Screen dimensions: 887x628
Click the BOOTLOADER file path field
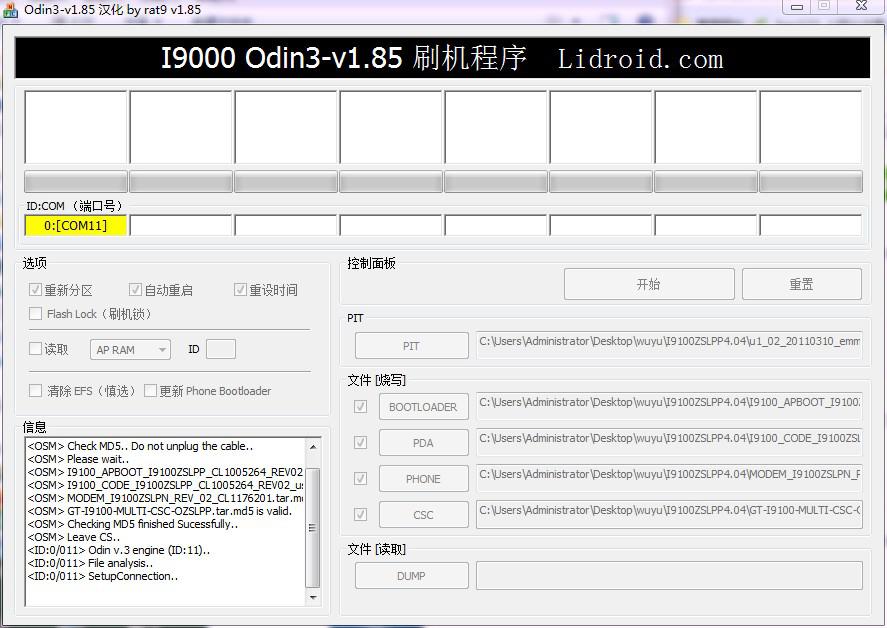click(669, 406)
